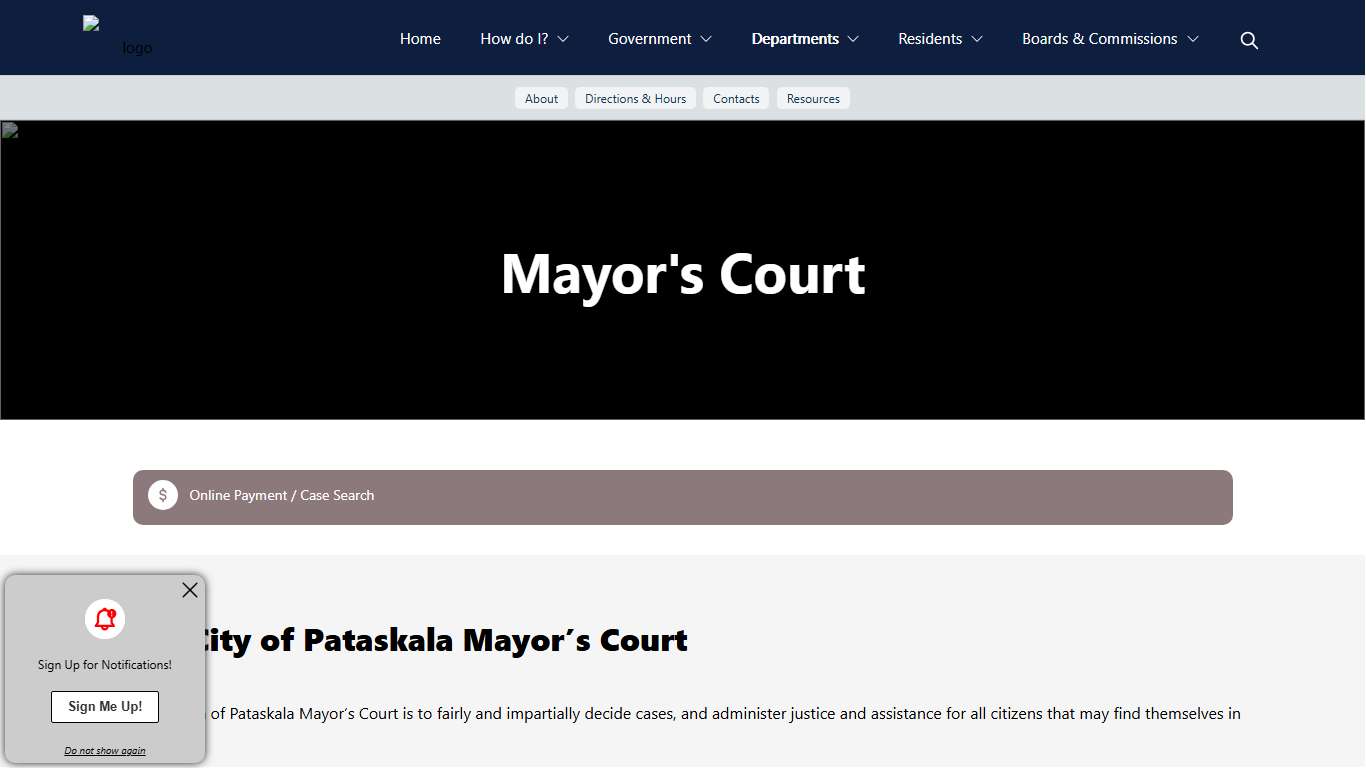Expand the Boards & Commissions menu
The height and width of the screenshot is (768, 1366).
[1109, 38]
